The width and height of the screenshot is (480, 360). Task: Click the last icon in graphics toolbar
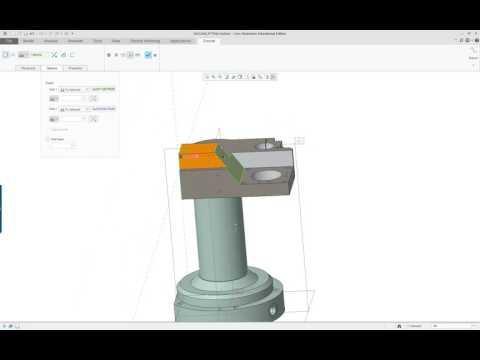tap(273, 77)
